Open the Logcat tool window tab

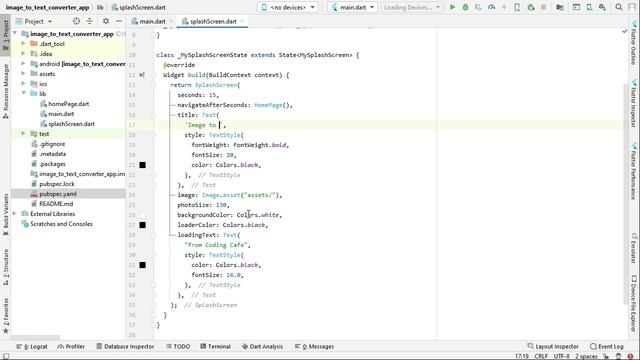click(x=32, y=346)
